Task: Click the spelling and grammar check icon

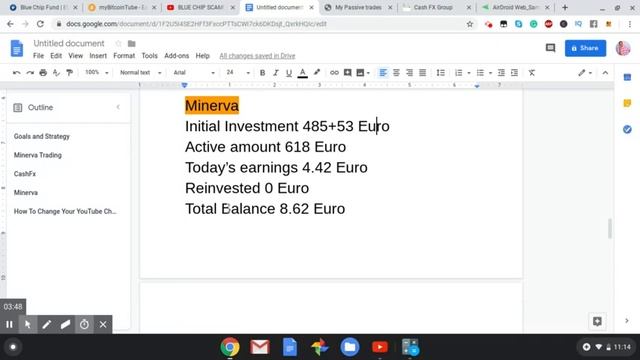Action: tap(56, 73)
